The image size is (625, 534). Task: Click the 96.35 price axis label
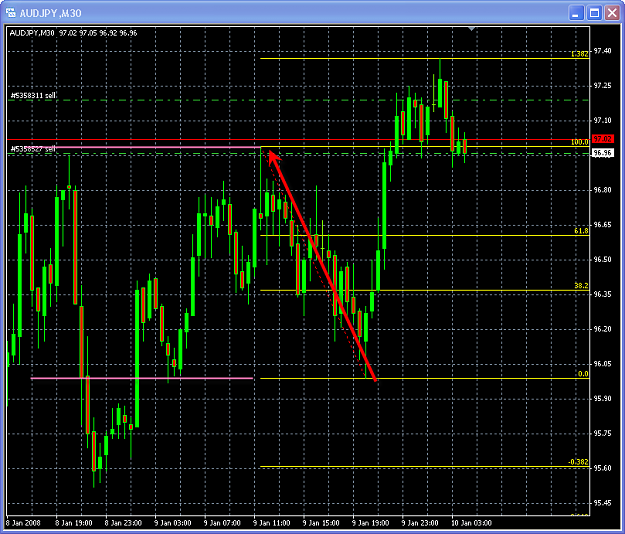602,294
